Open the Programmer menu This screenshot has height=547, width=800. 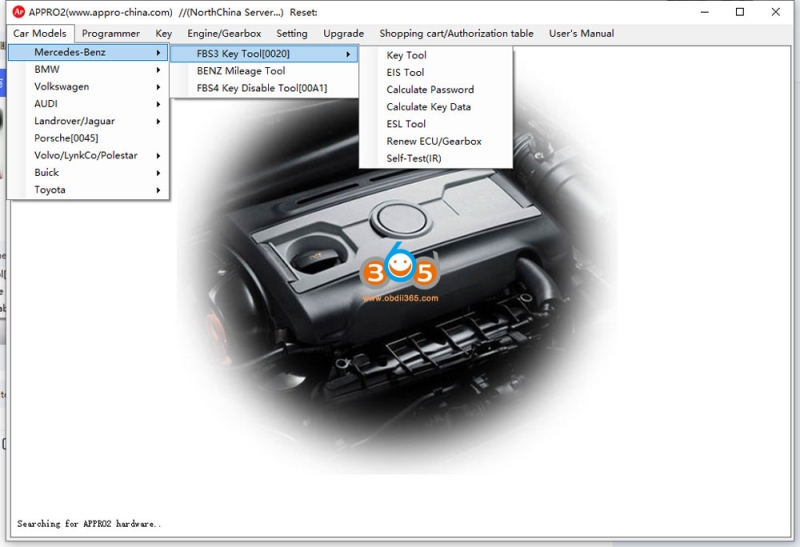111,34
